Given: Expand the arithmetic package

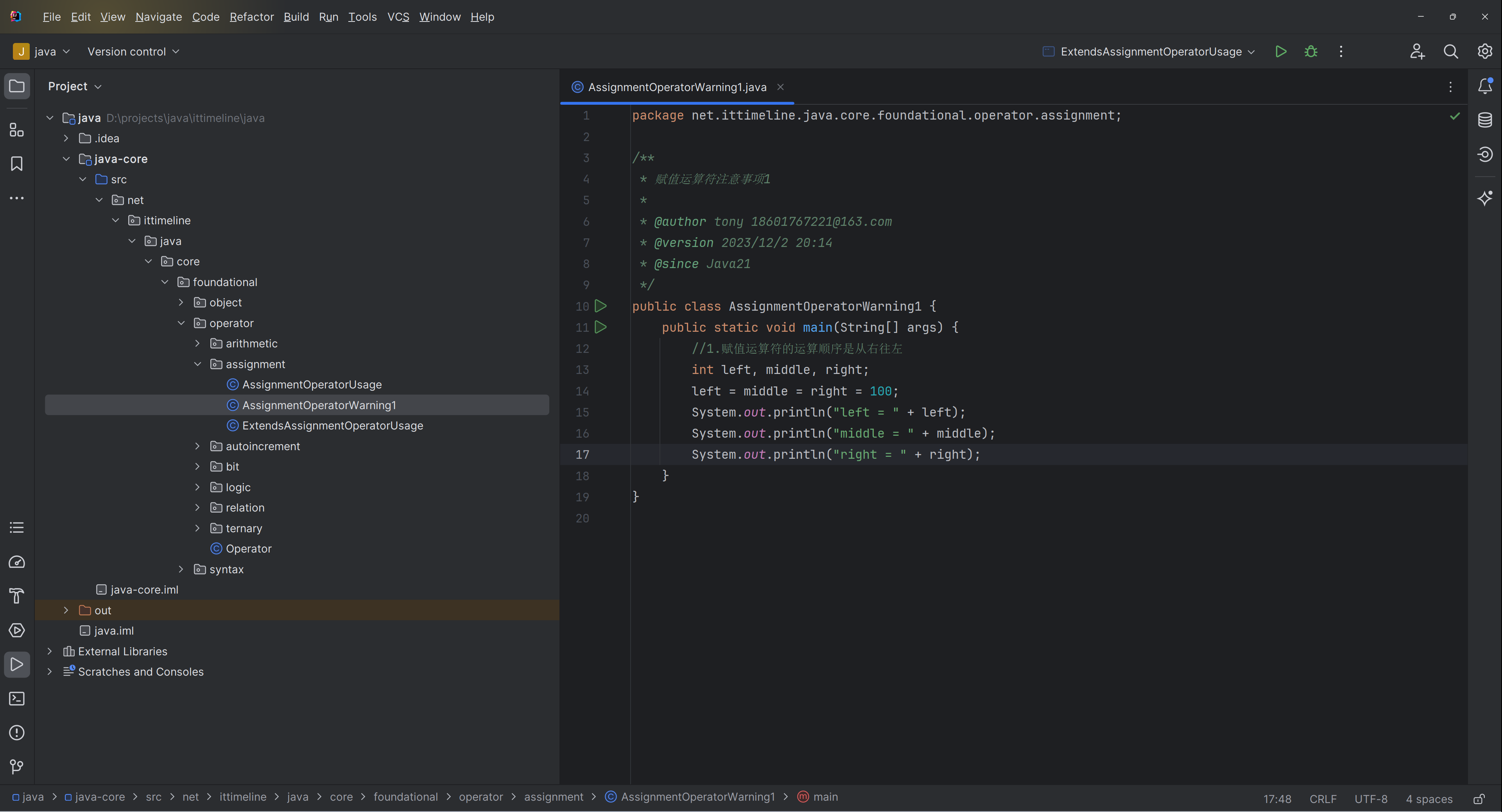Looking at the screenshot, I should coord(197,343).
